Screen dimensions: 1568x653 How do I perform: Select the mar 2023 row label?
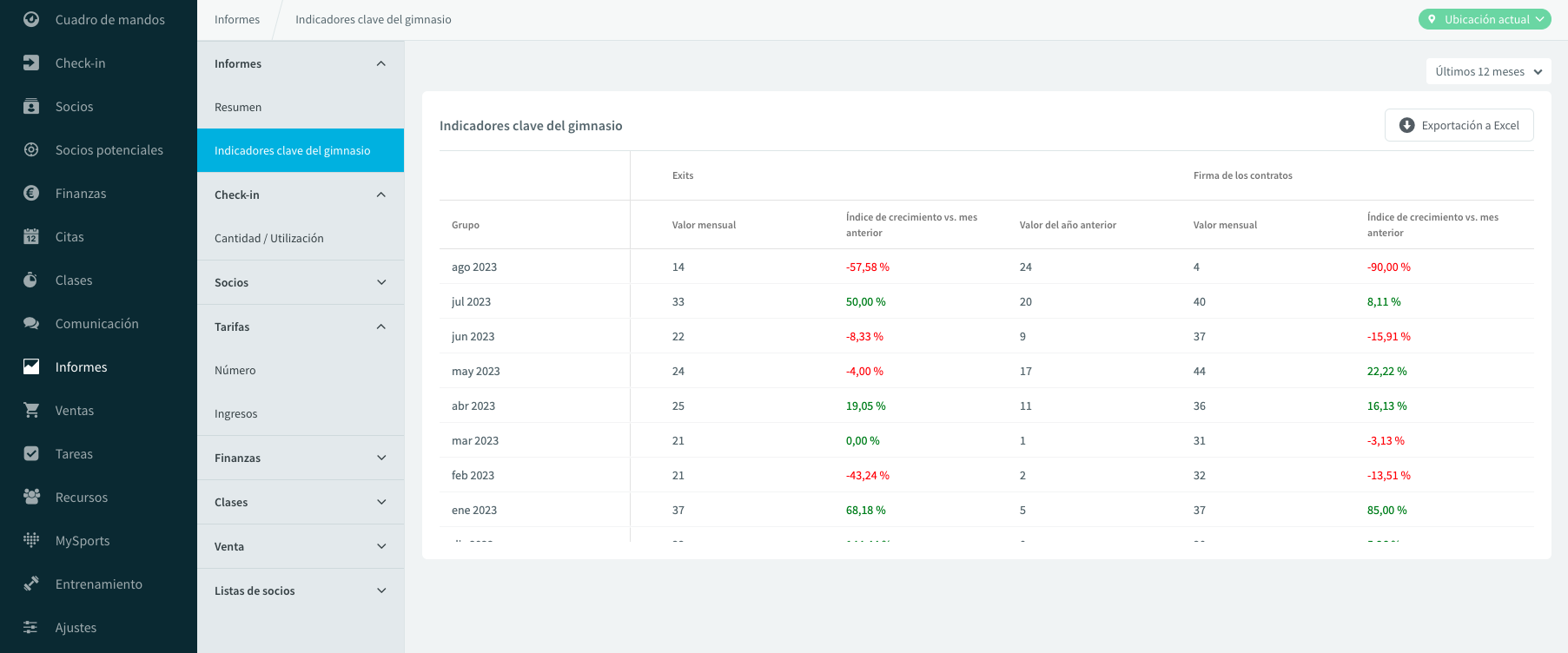pos(475,440)
